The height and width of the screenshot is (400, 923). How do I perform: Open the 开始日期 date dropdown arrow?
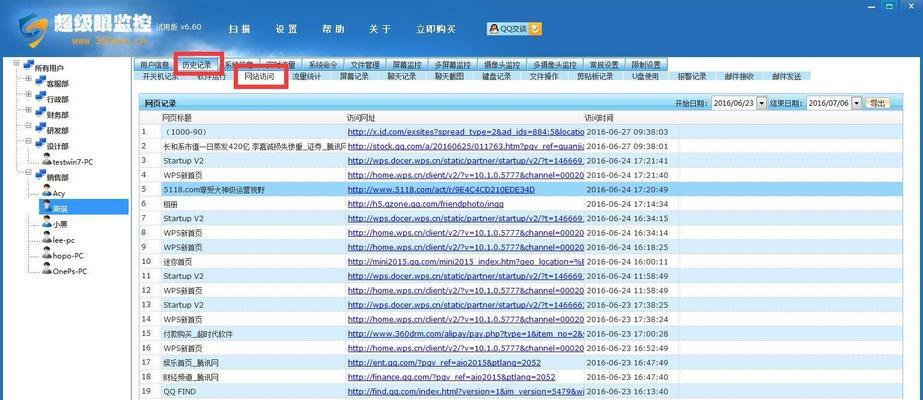click(762, 103)
